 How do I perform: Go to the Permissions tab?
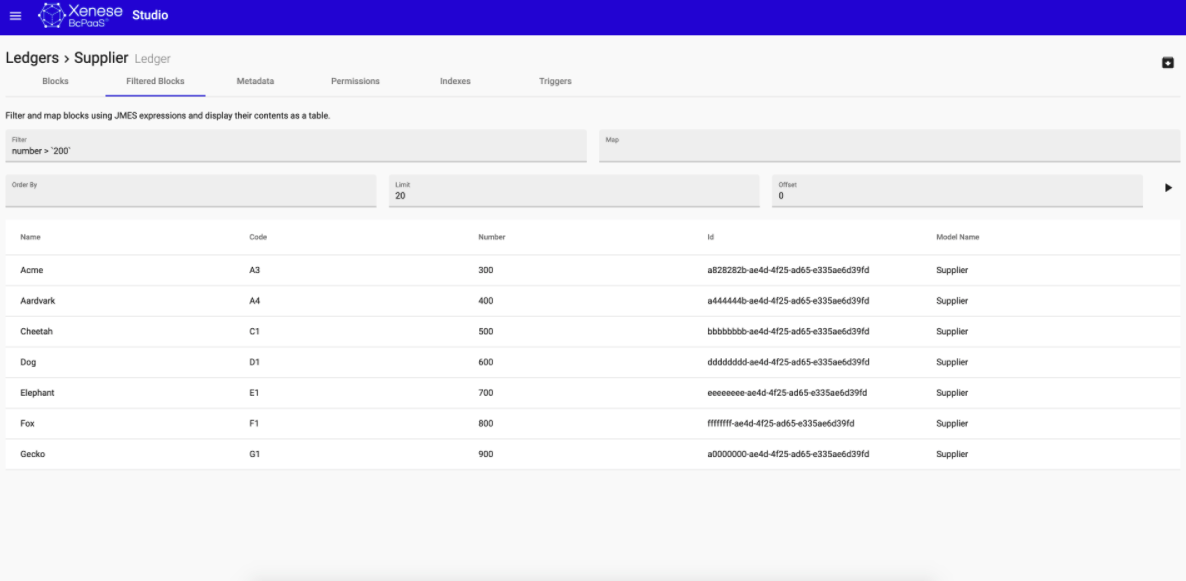tap(355, 81)
